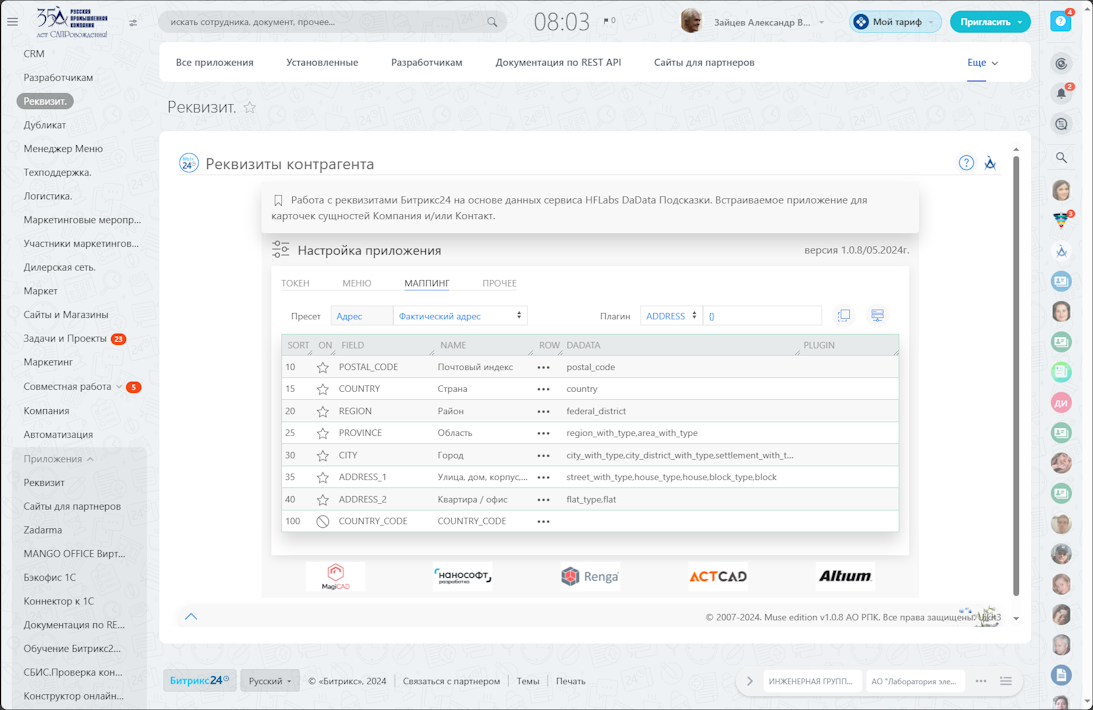Click the Пригласить button
The image size is (1093, 710).
coord(989,22)
